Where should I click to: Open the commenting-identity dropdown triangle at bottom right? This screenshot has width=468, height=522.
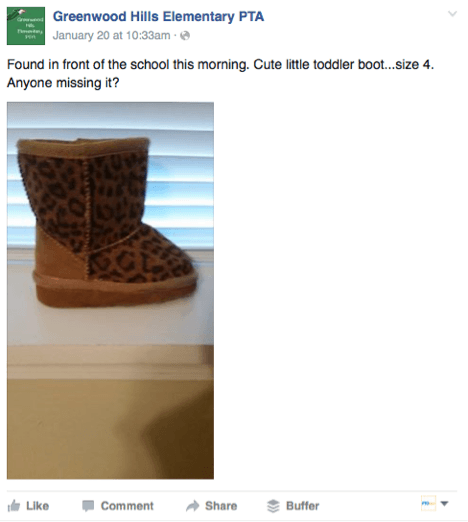pyautogui.click(x=444, y=503)
